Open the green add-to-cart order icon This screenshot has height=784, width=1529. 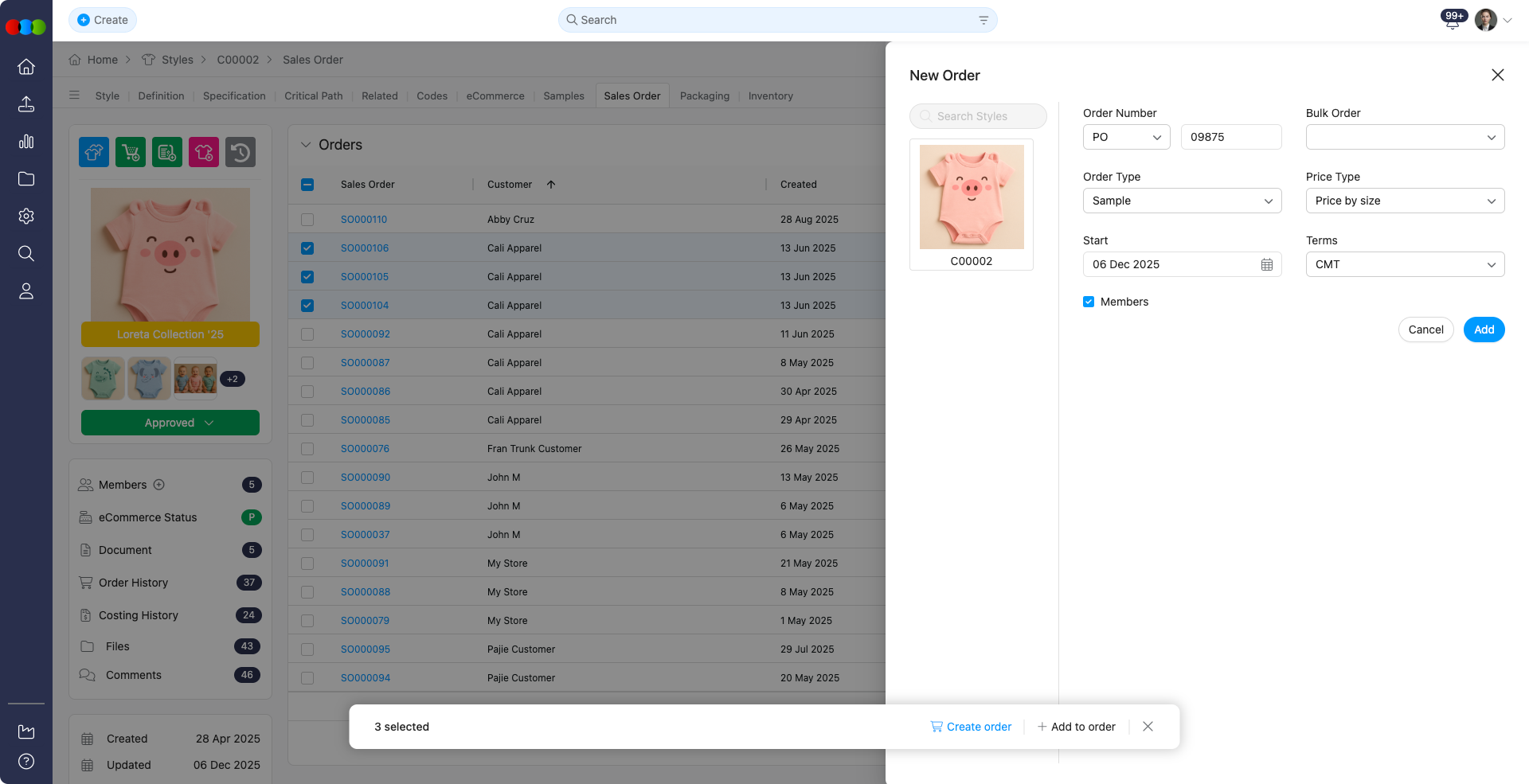coord(131,152)
